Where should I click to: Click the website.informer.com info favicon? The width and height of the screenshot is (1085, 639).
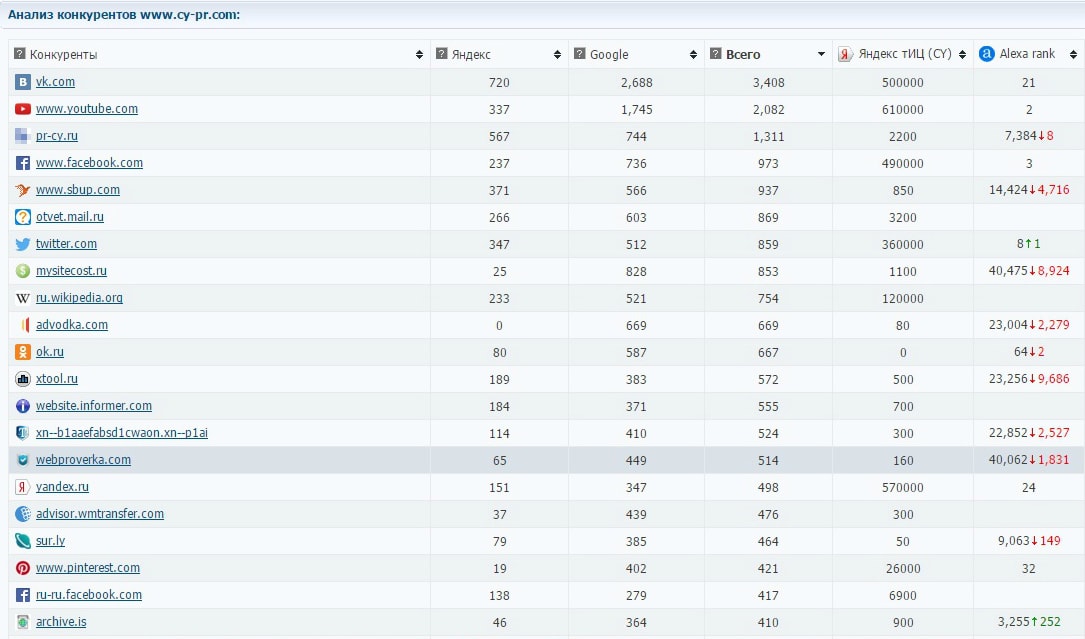click(23, 406)
